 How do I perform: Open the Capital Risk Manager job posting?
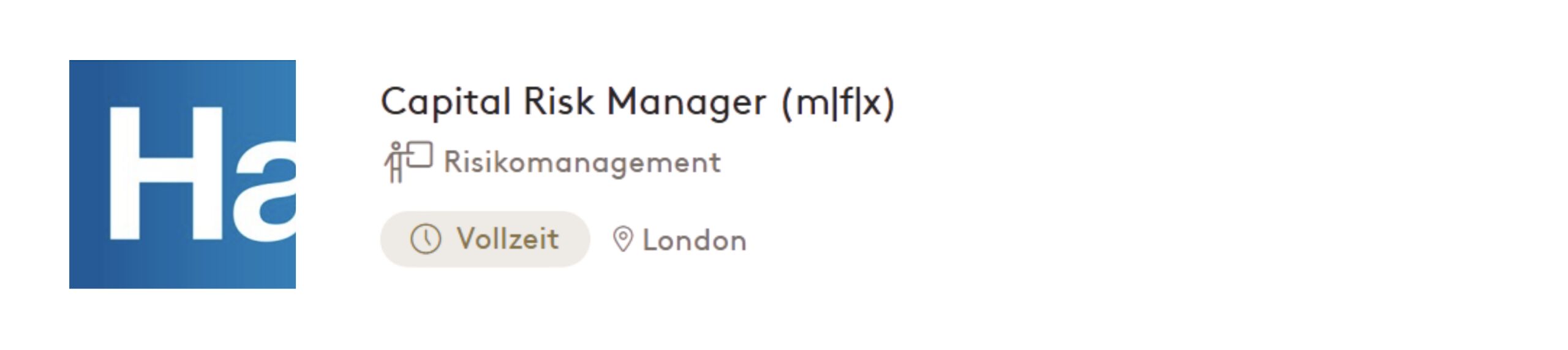tap(637, 102)
